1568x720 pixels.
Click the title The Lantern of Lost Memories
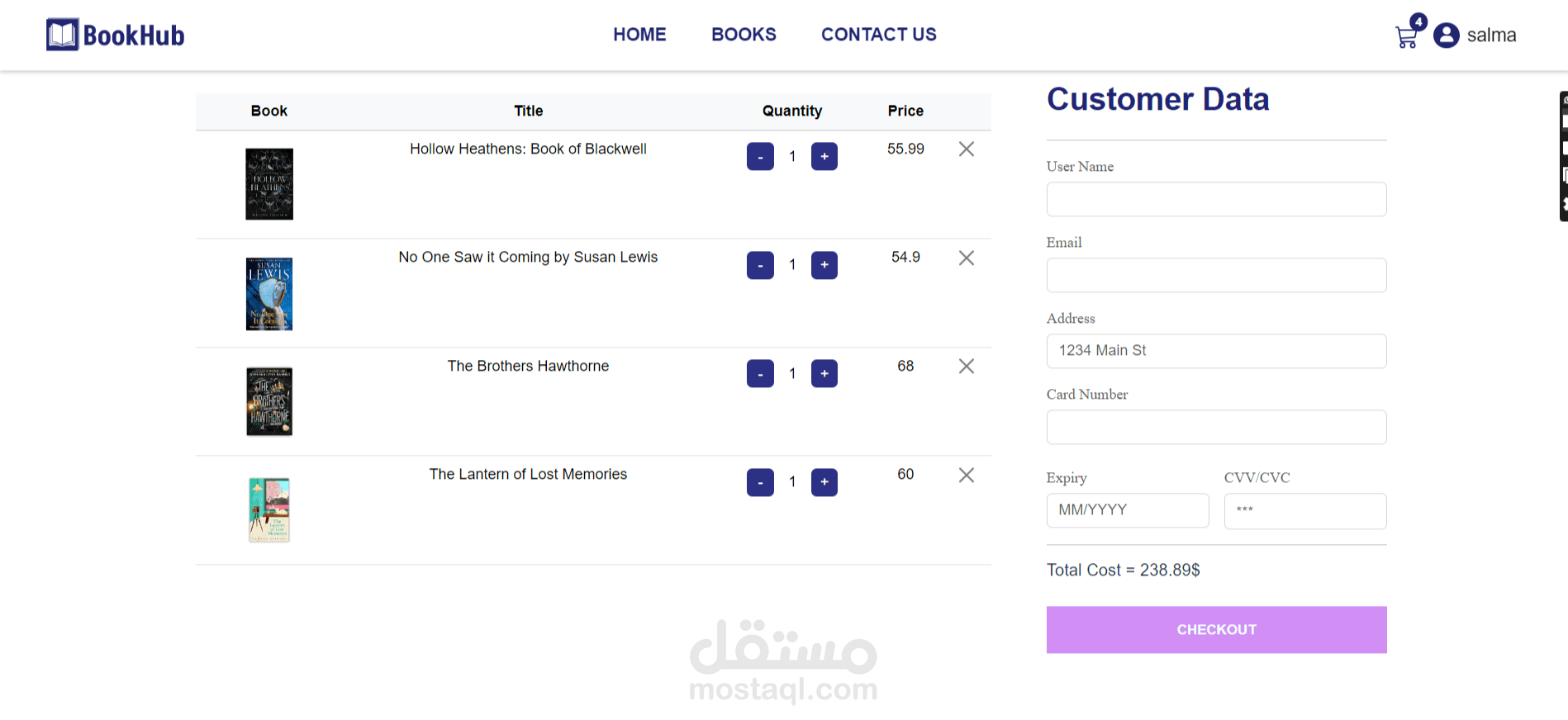tap(528, 475)
